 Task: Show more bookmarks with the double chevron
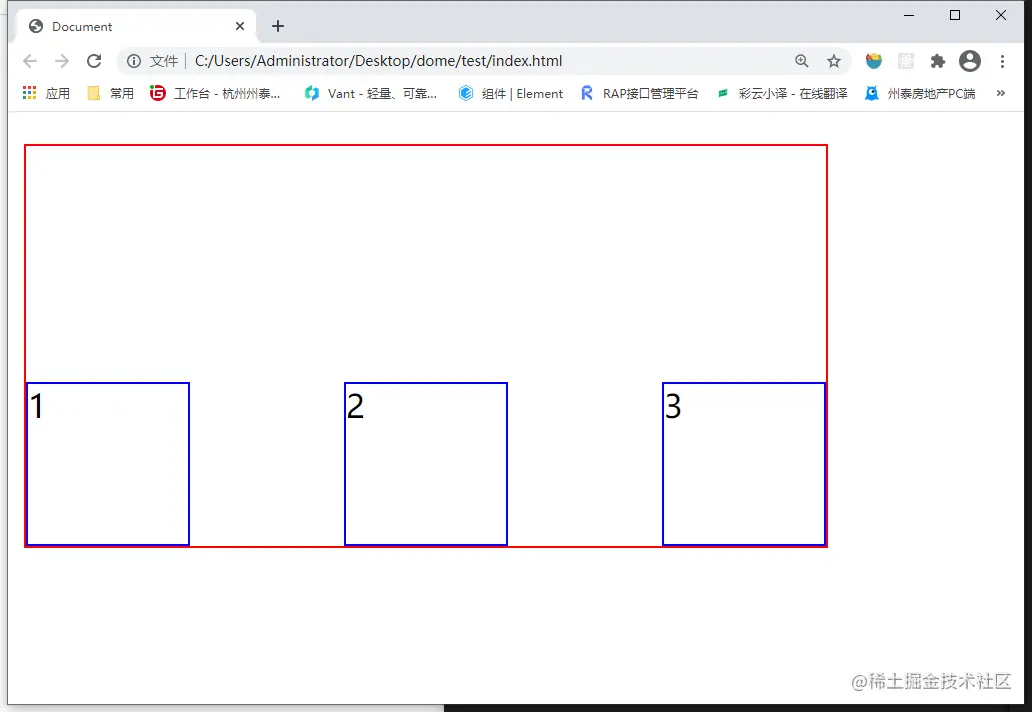(1000, 93)
